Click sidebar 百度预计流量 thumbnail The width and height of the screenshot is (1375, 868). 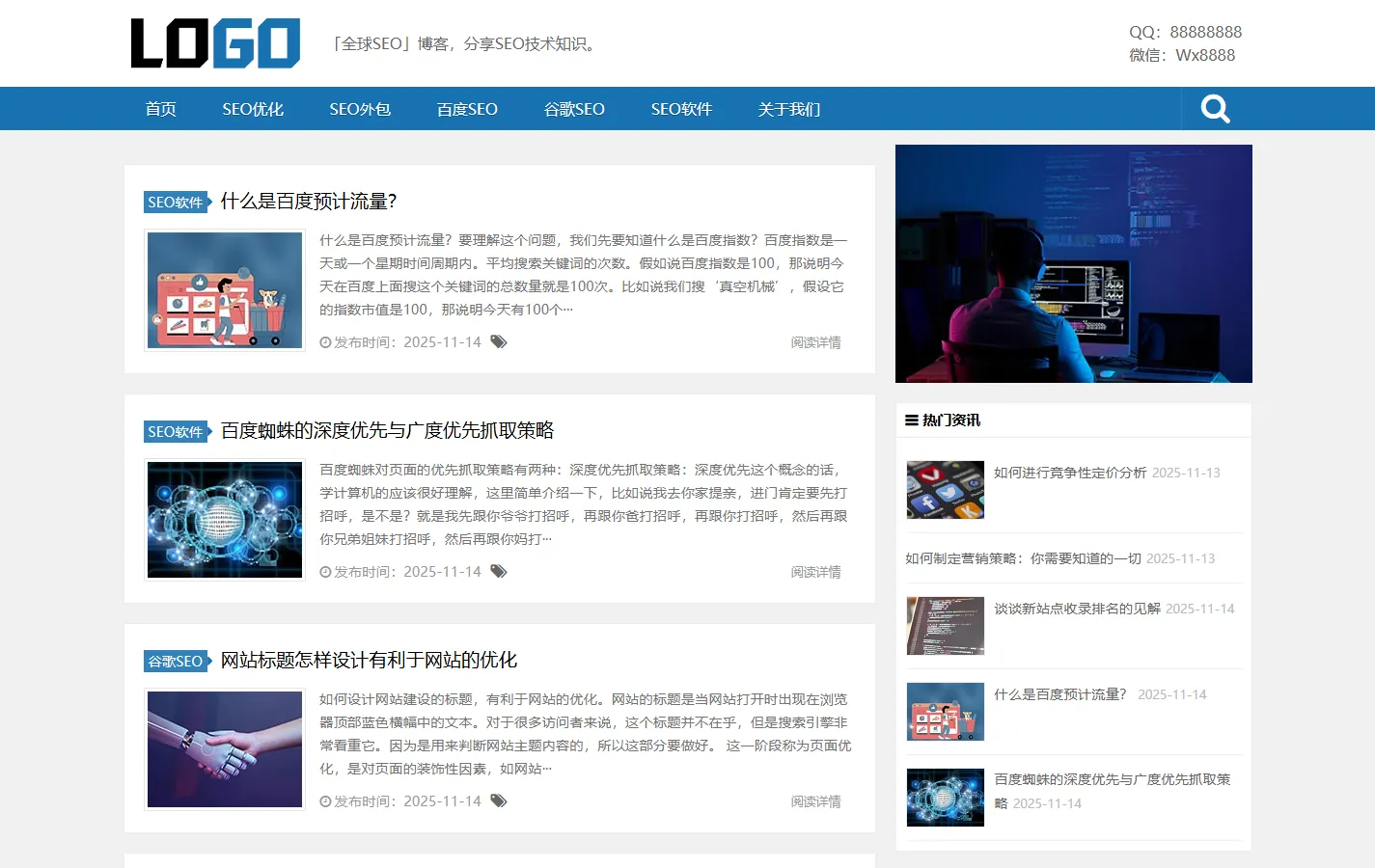(946, 712)
